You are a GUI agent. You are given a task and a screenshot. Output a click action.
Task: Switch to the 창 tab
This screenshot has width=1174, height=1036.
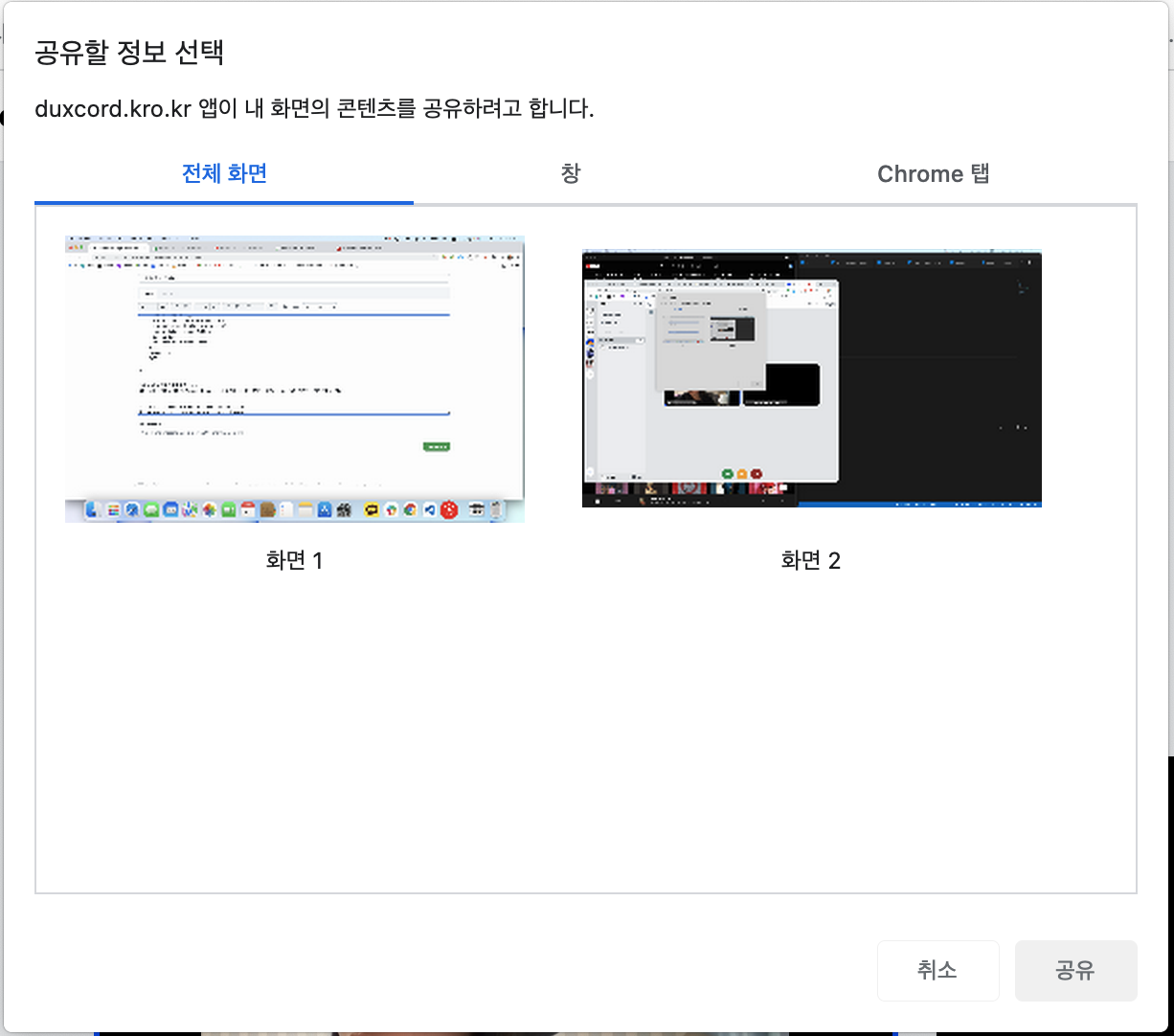tap(571, 174)
